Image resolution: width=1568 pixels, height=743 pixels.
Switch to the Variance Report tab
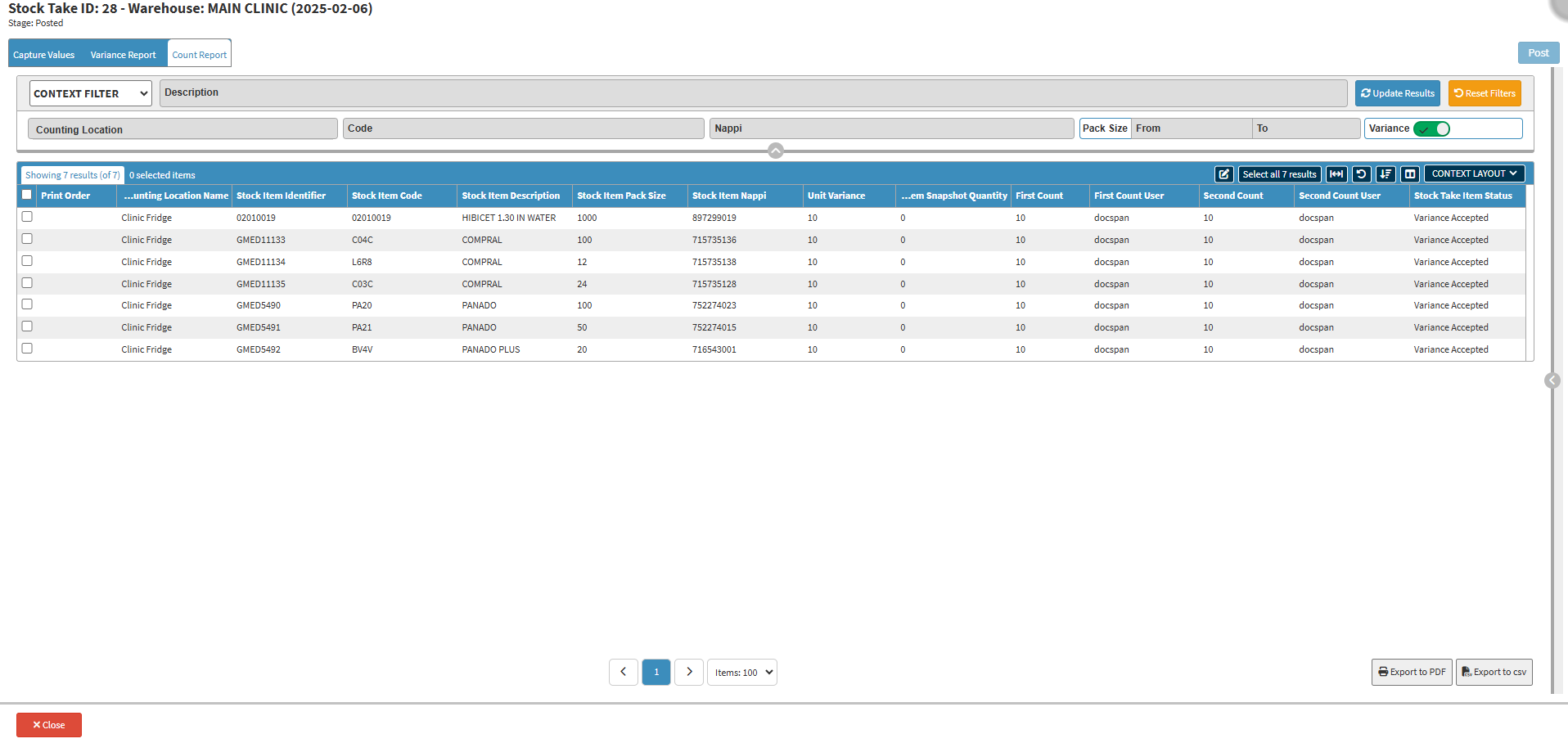click(x=123, y=55)
